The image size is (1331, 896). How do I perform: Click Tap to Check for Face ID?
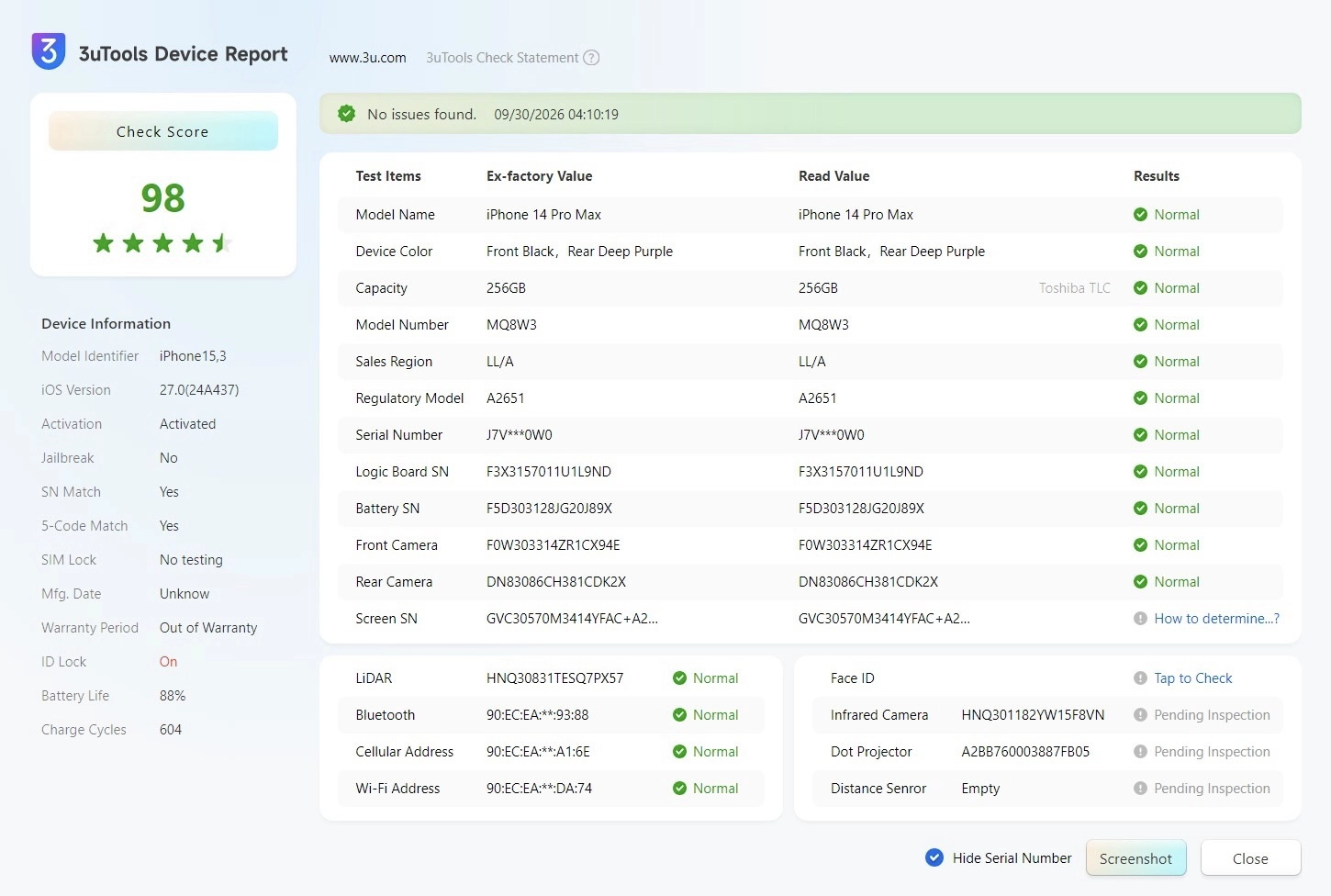tap(1192, 678)
